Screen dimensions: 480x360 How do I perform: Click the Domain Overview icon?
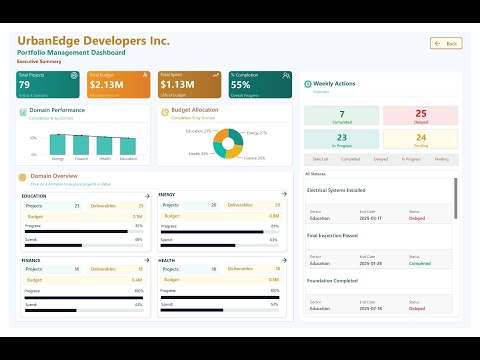[x=22, y=177]
